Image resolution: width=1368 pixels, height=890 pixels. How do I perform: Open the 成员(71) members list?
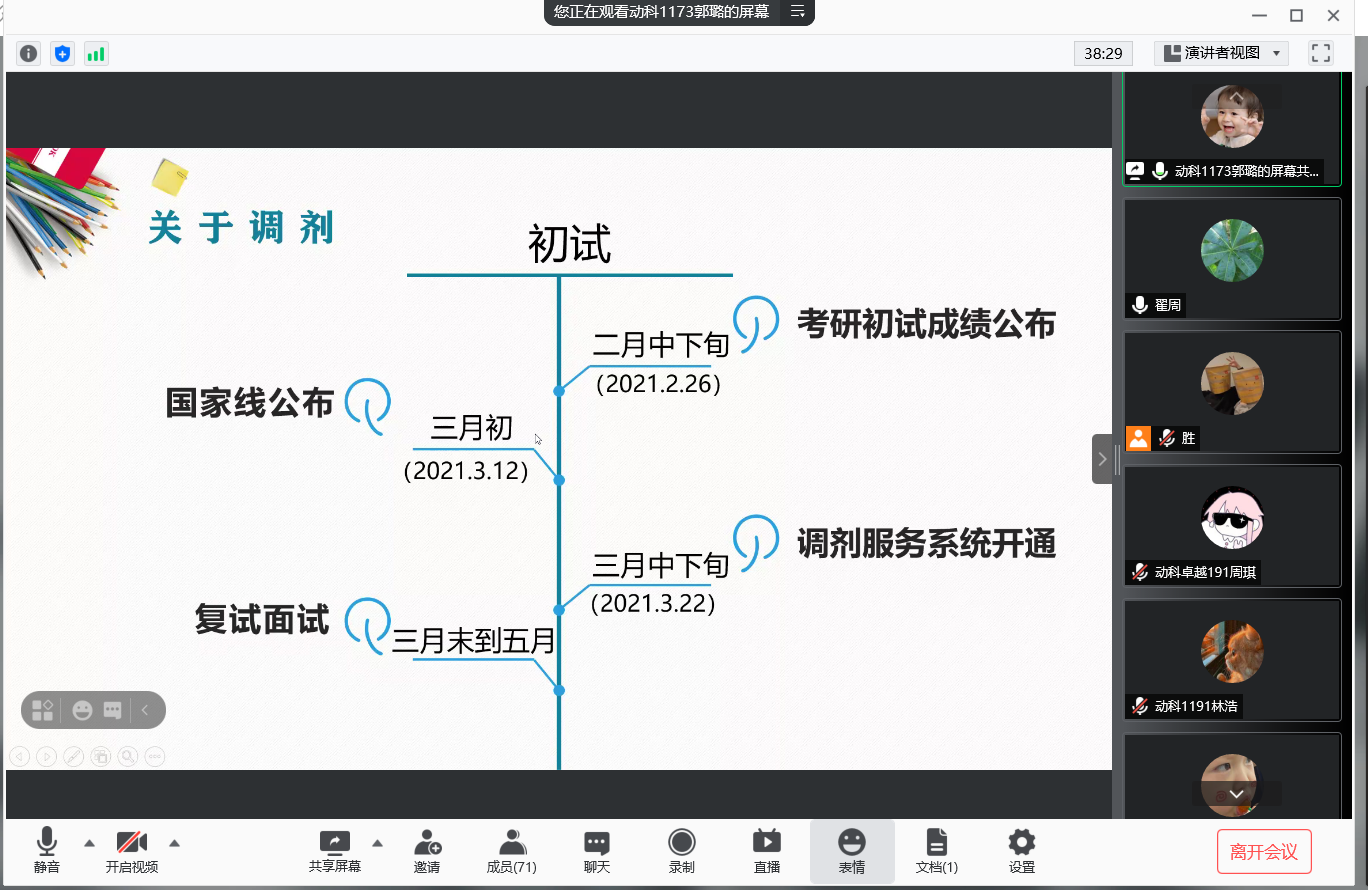pos(512,851)
